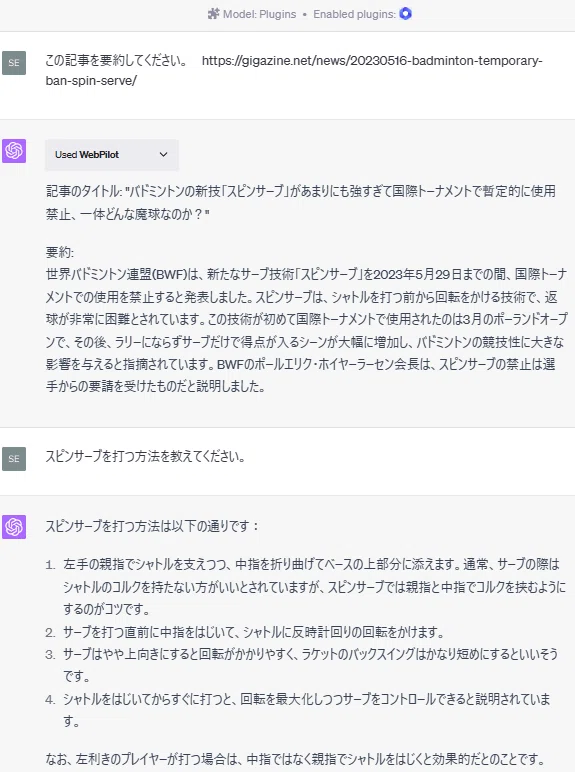The height and width of the screenshot is (772, 575).
Task: Click the SE avatar beside the spin serve question
Action: [x=14, y=458]
